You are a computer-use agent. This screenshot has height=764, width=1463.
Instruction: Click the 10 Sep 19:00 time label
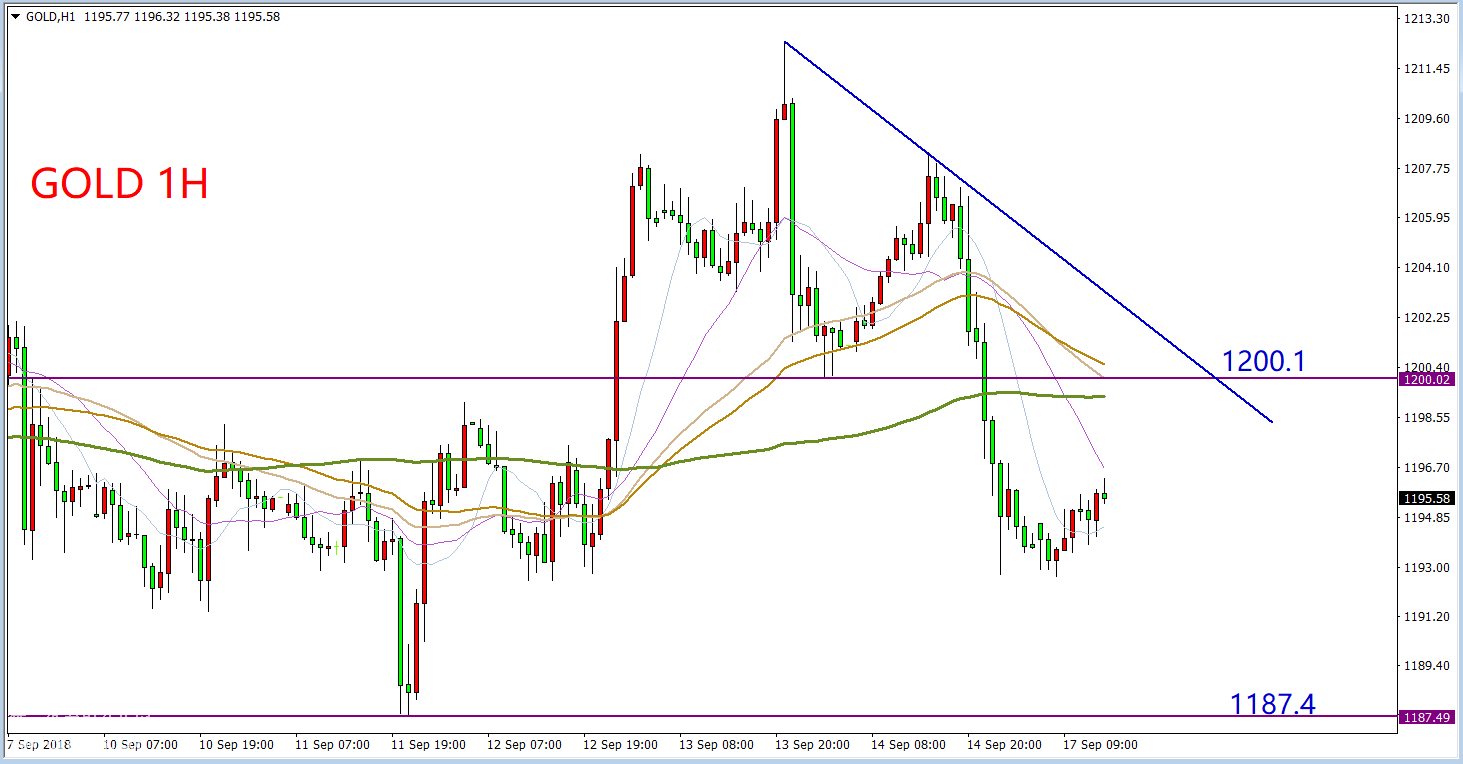[237, 745]
